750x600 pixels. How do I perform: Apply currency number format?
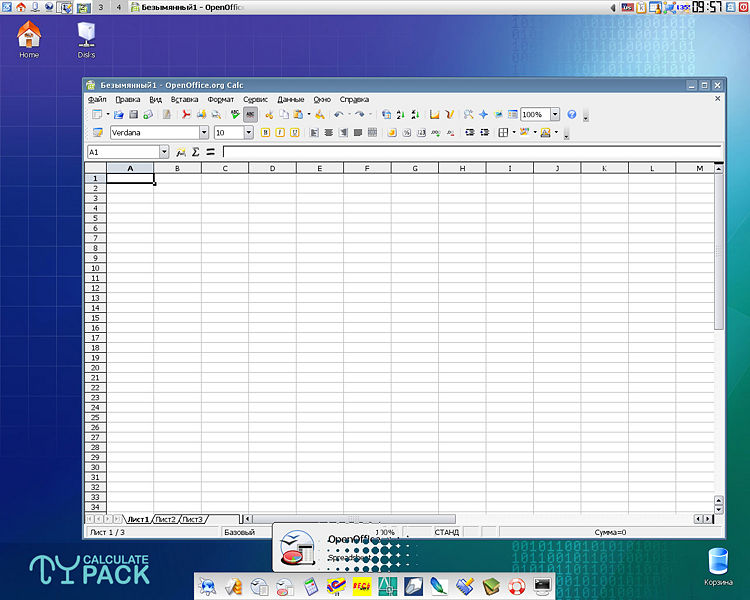[392, 133]
